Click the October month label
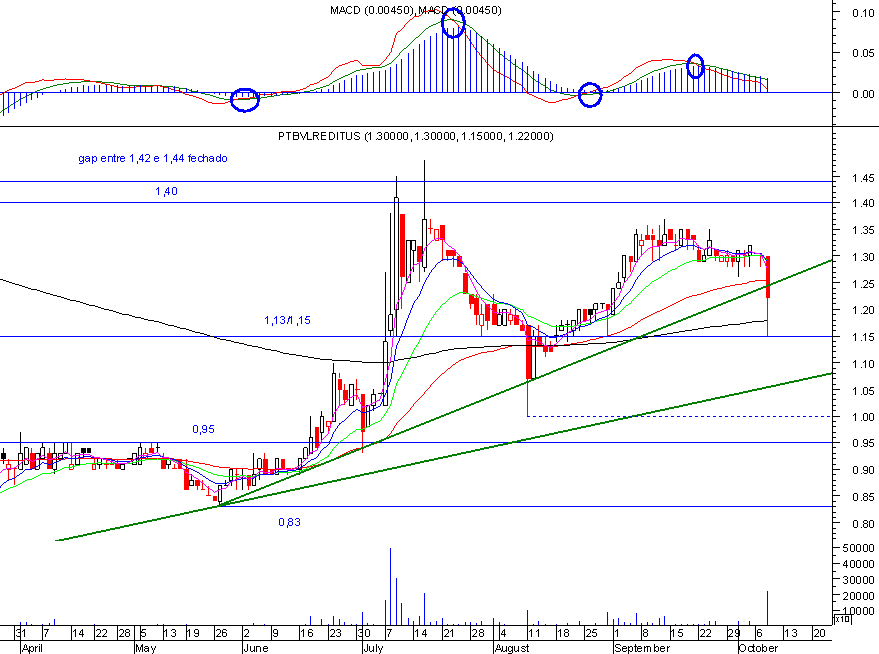 point(758,648)
